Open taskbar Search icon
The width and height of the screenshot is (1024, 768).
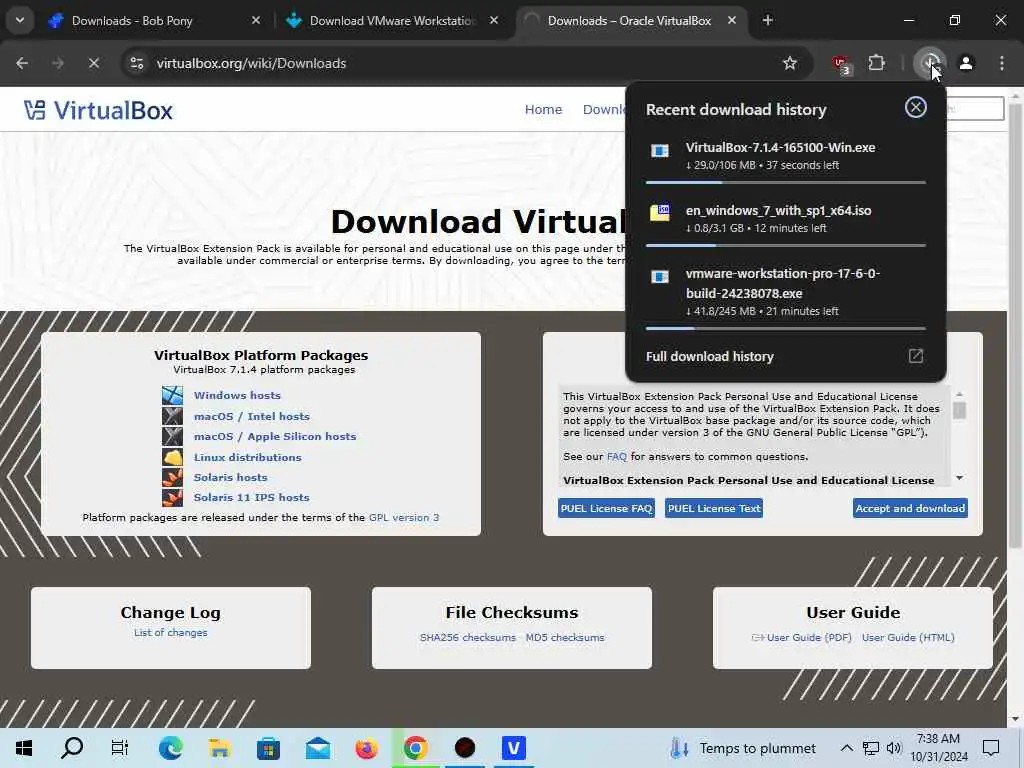point(72,748)
